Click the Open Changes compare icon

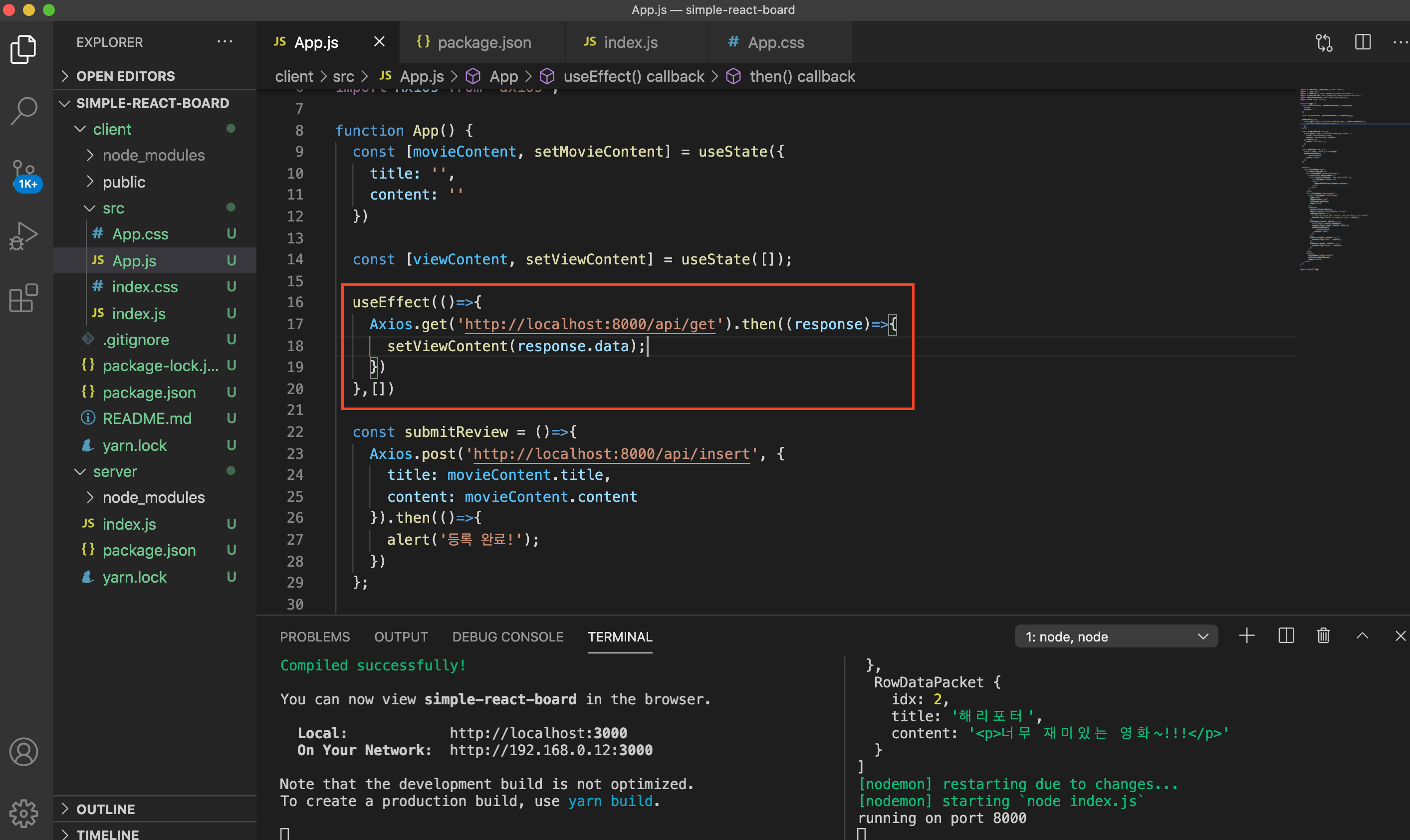(1324, 42)
